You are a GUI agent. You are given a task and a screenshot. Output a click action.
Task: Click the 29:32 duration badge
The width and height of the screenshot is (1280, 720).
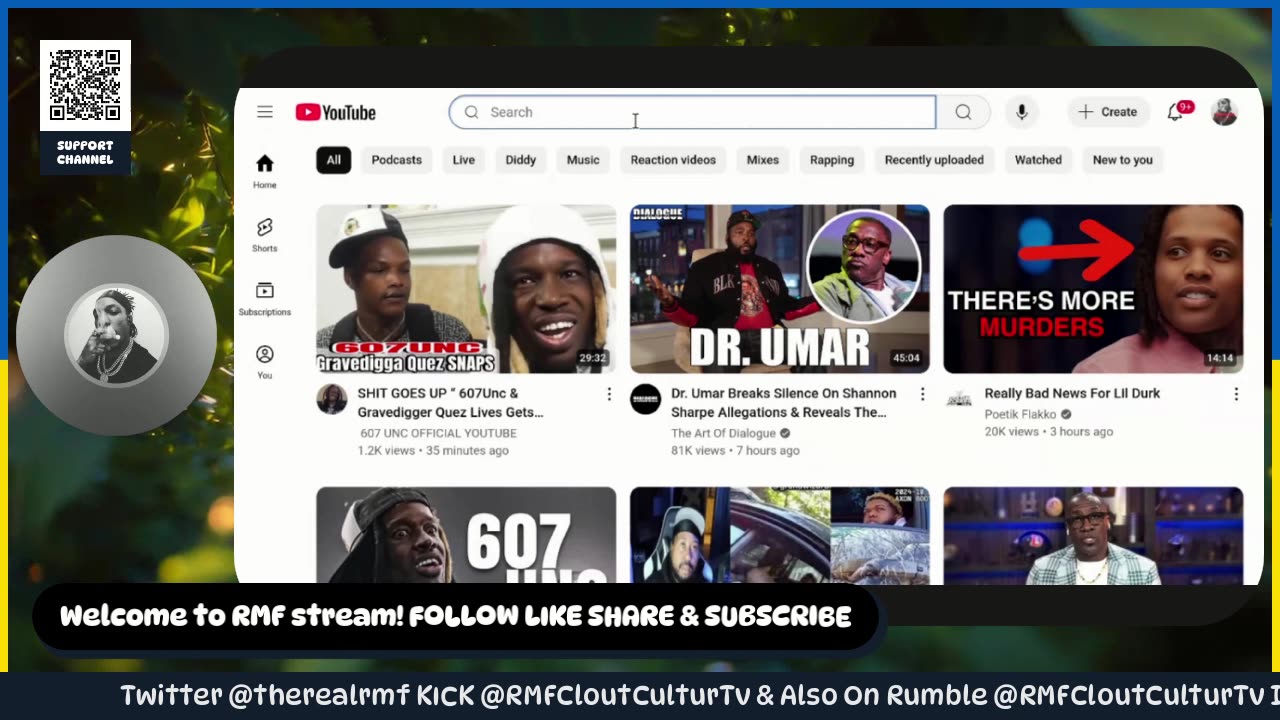(593, 358)
